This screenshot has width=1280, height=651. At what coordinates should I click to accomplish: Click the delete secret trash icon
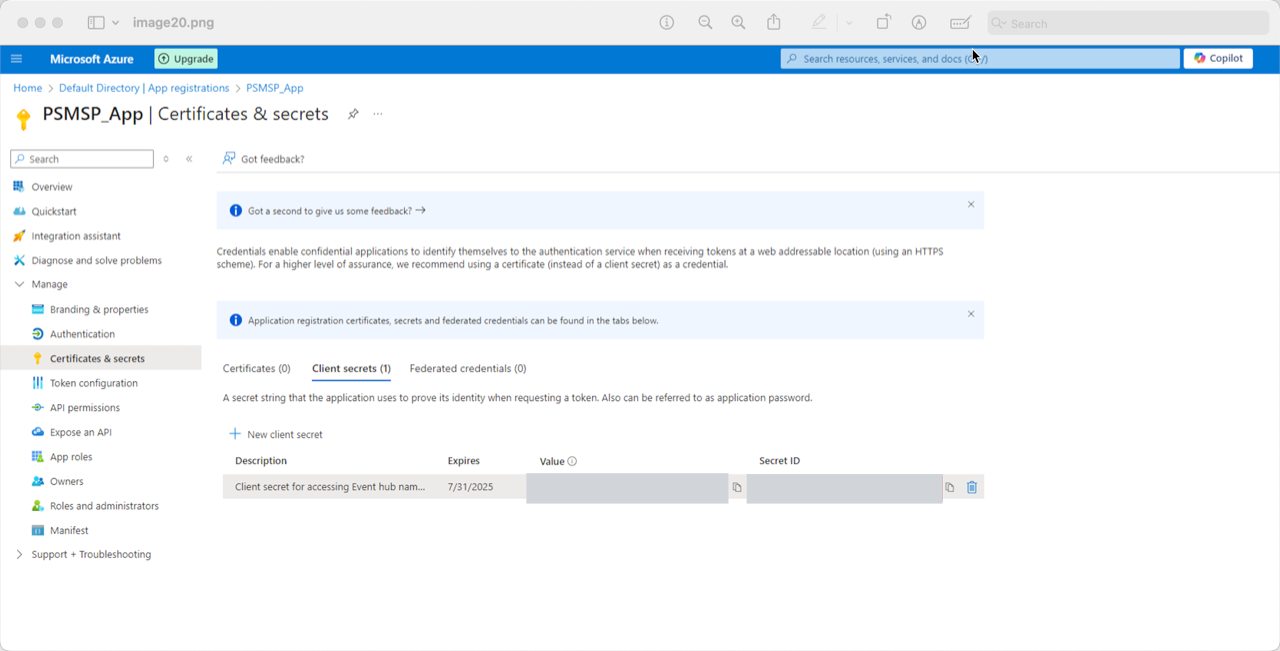tap(971, 487)
